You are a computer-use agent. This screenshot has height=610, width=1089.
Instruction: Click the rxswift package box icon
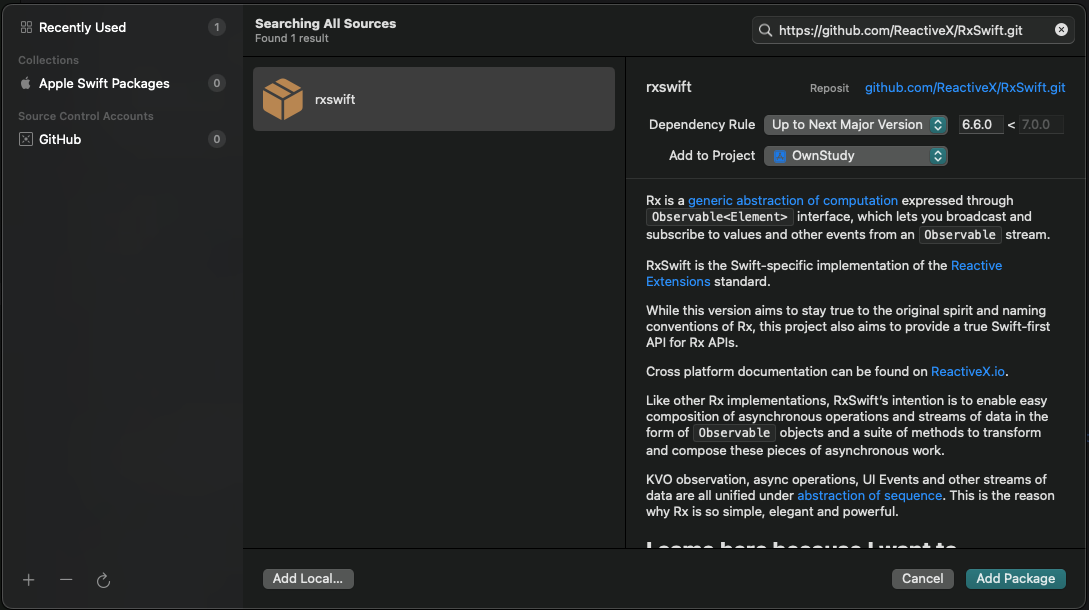[283, 99]
